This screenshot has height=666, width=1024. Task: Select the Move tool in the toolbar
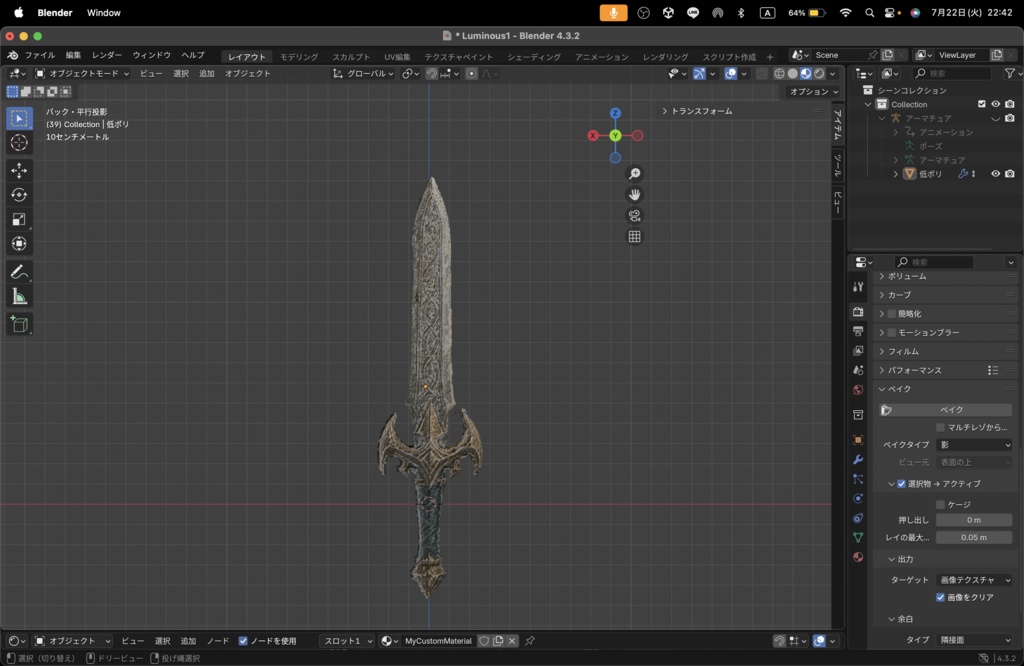click(x=20, y=170)
